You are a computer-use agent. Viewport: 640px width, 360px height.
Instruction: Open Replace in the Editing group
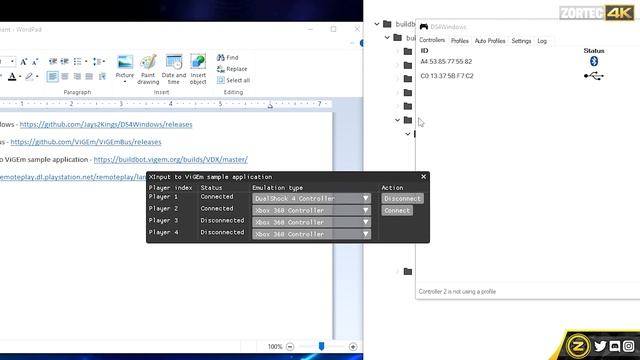point(232,69)
